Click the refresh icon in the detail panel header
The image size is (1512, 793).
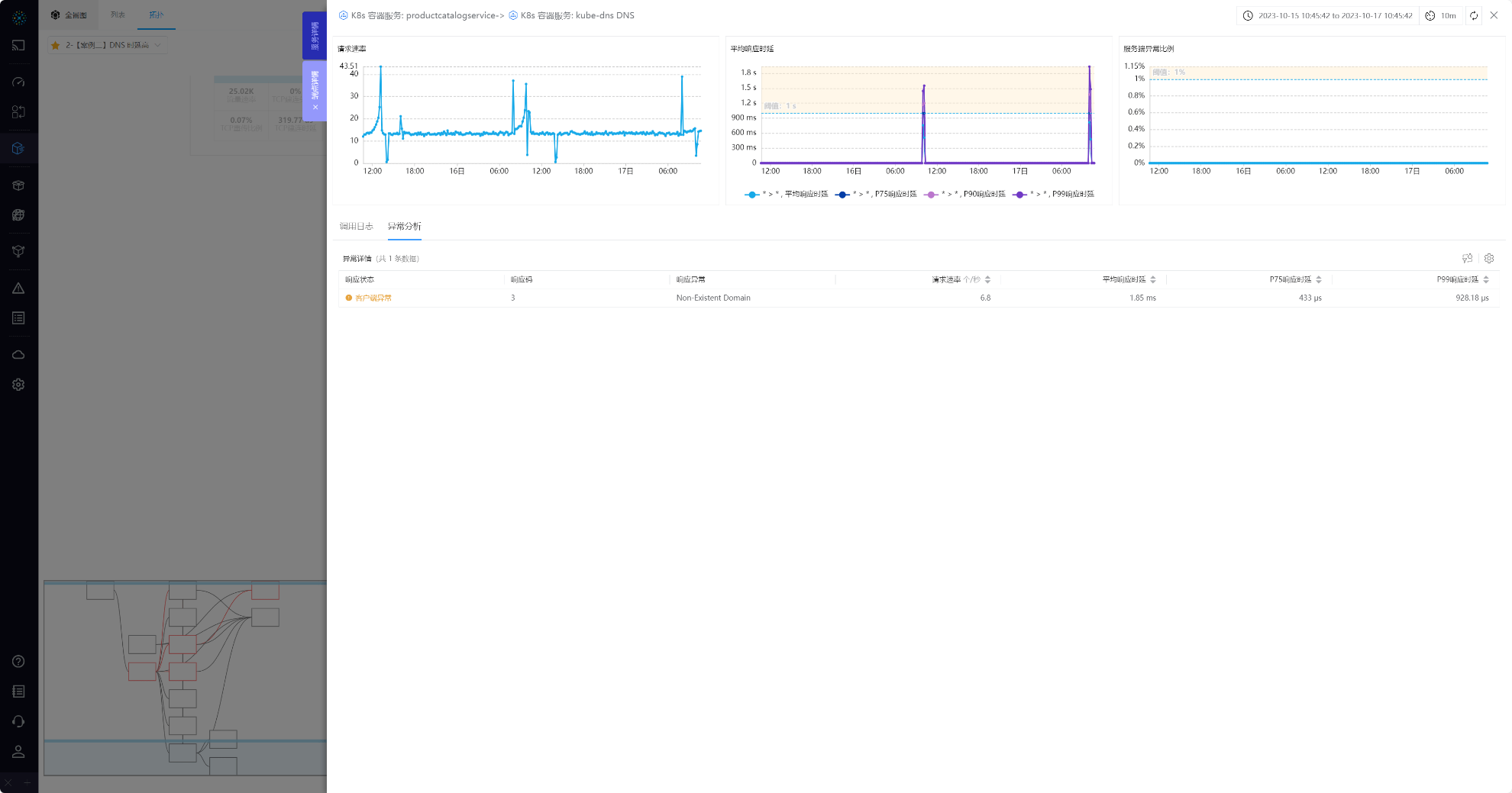1474,15
